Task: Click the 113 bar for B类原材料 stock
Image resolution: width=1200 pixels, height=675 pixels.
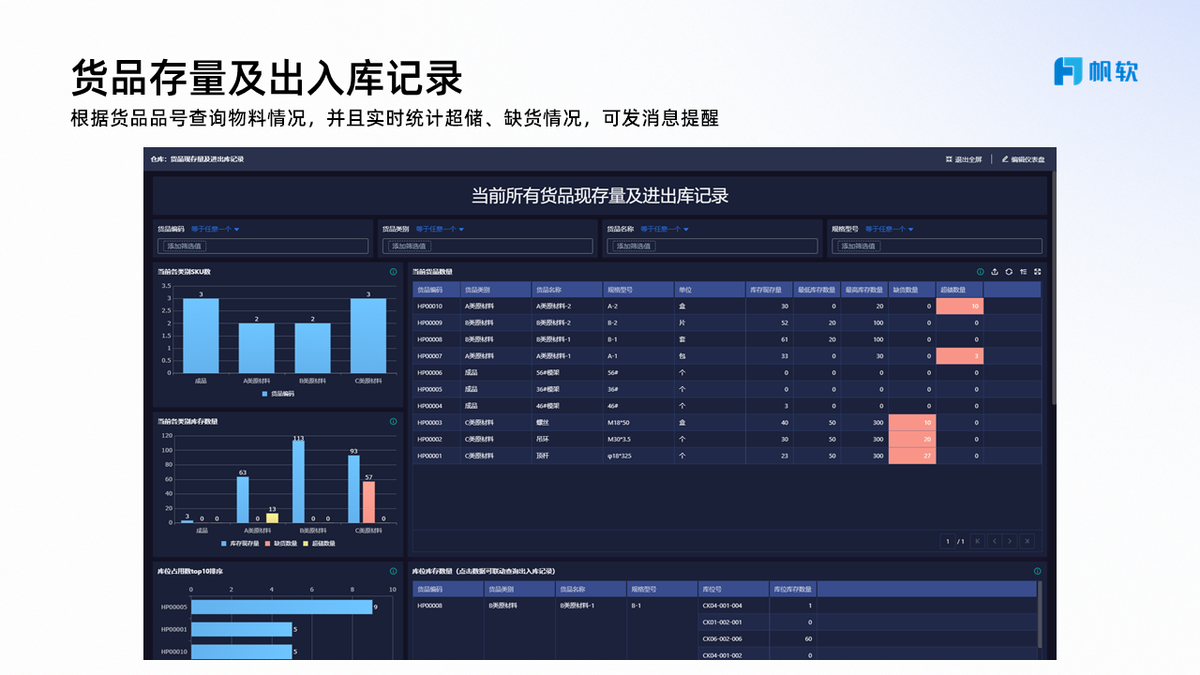Action: pyautogui.click(x=298, y=482)
